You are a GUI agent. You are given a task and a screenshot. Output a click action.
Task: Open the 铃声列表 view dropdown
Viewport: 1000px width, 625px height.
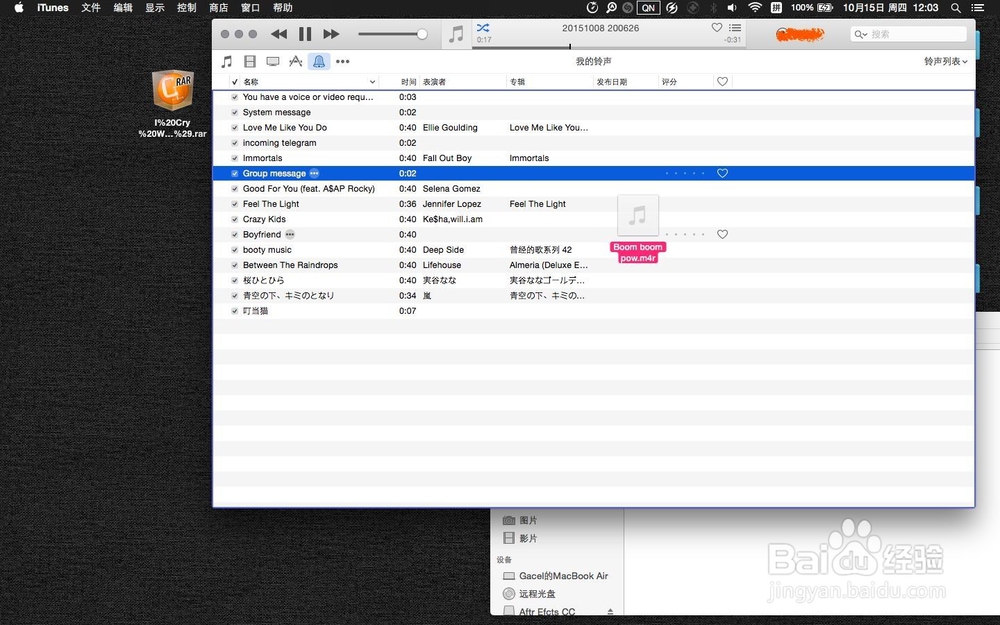946,62
